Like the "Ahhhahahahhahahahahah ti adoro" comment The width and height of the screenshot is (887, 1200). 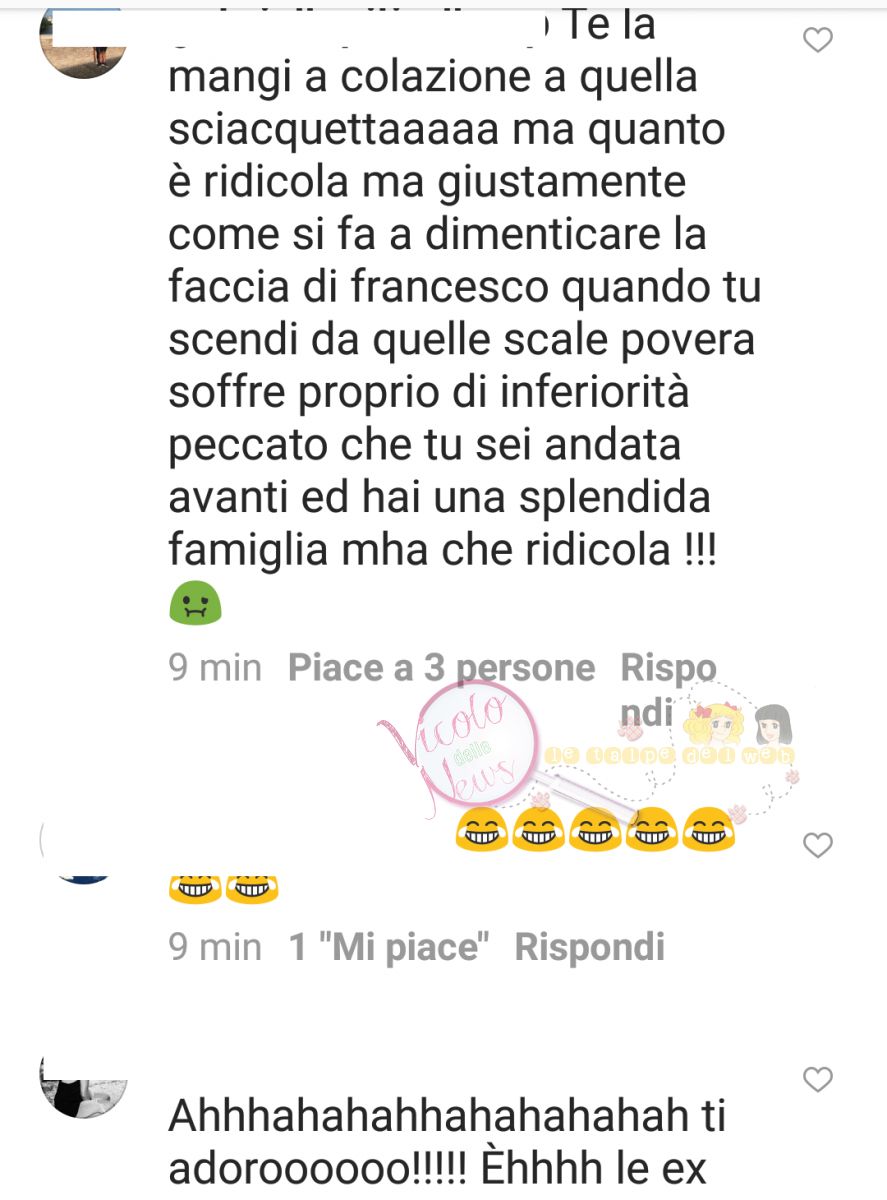(818, 1080)
